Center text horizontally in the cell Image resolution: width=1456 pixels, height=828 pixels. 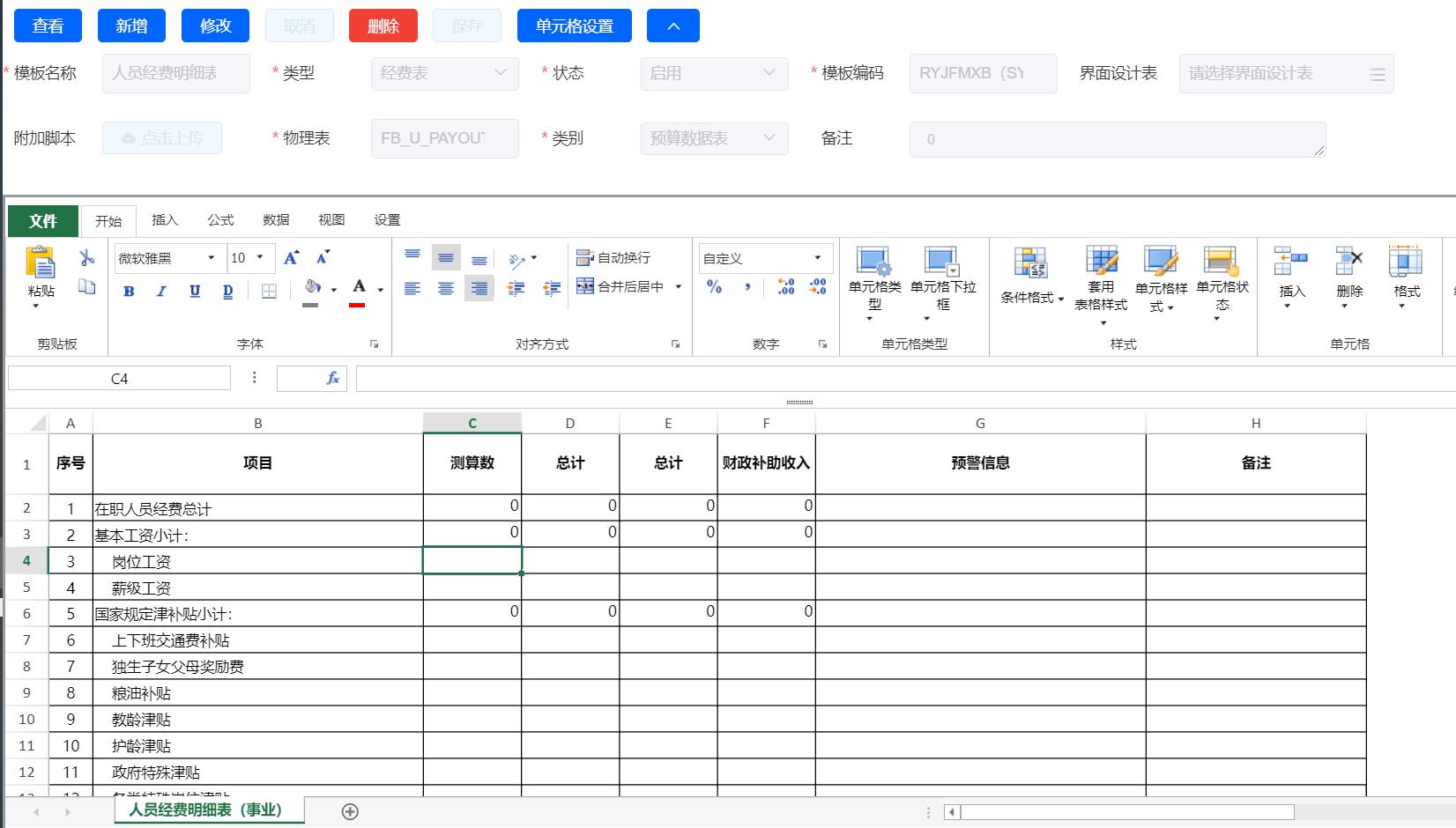446,289
